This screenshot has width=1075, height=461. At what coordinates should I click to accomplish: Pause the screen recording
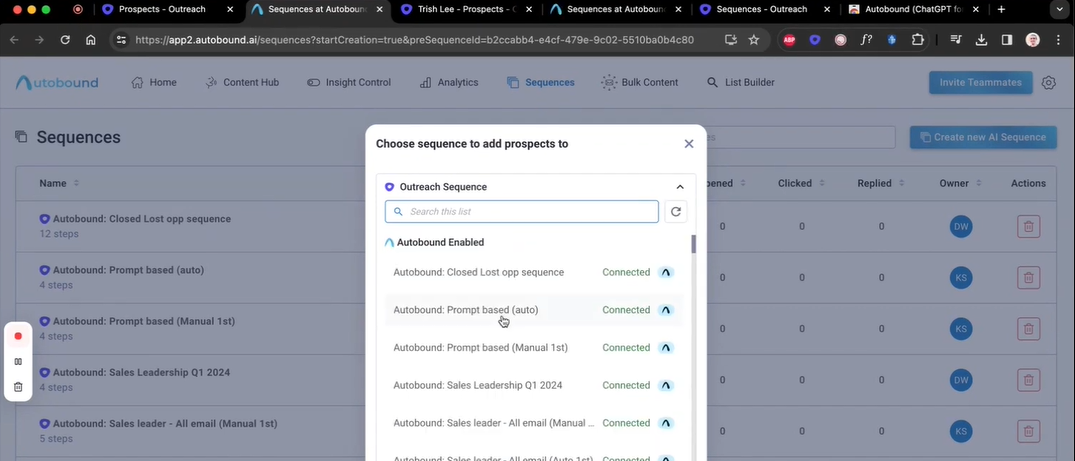(19, 362)
